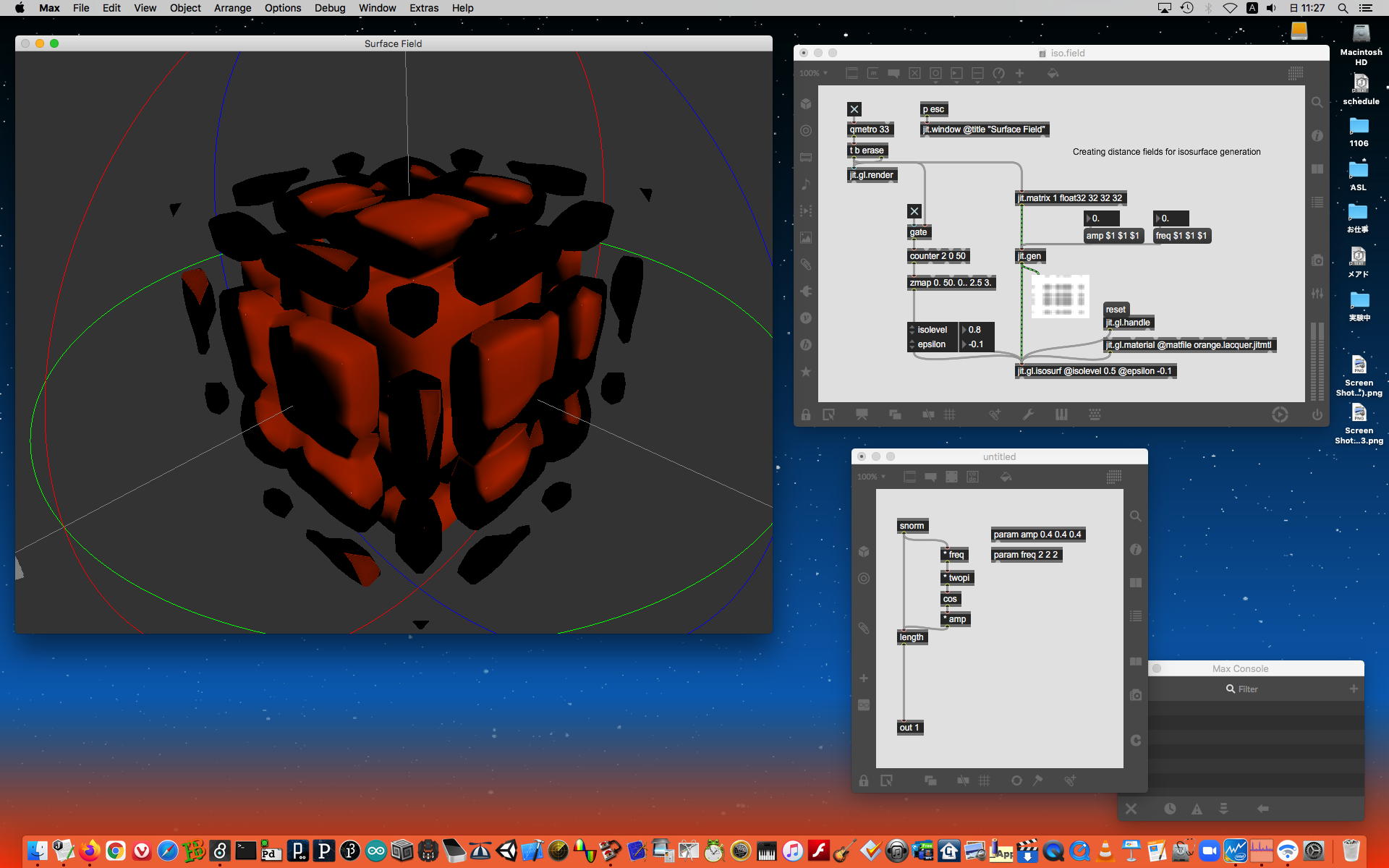Toggle patcher lock in iso.field window
1389x868 pixels.
pyautogui.click(x=805, y=414)
